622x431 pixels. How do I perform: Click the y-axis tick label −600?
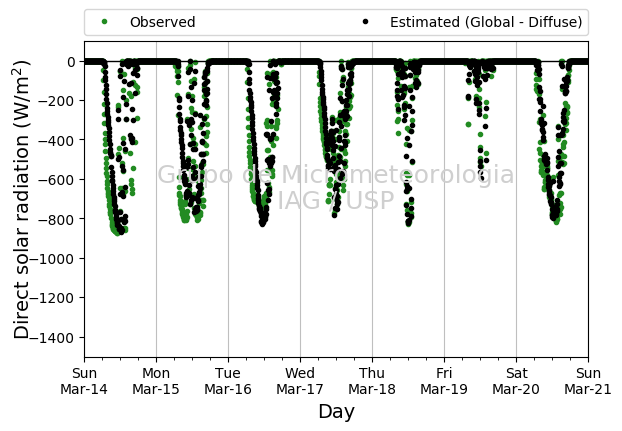[57, 180]
